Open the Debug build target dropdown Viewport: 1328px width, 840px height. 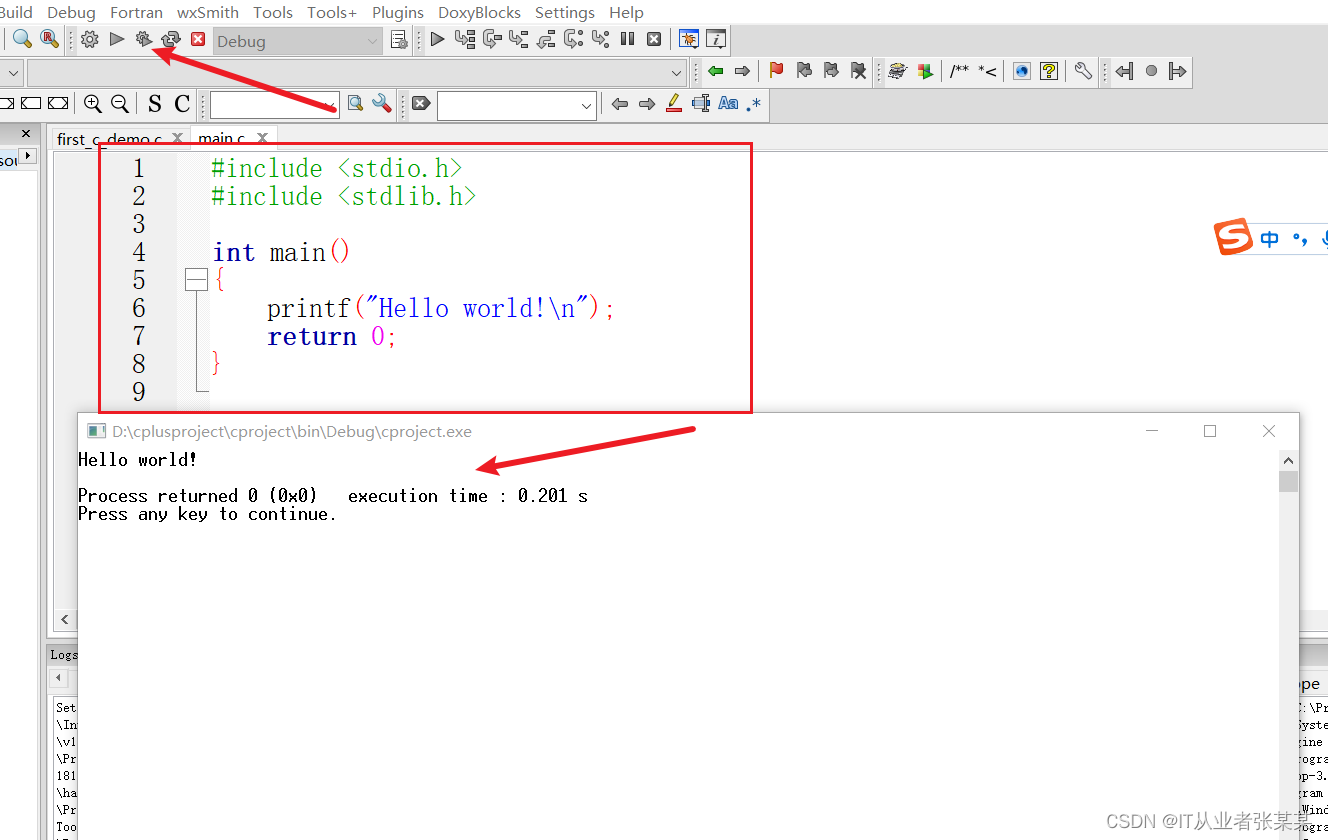[297, 41]
